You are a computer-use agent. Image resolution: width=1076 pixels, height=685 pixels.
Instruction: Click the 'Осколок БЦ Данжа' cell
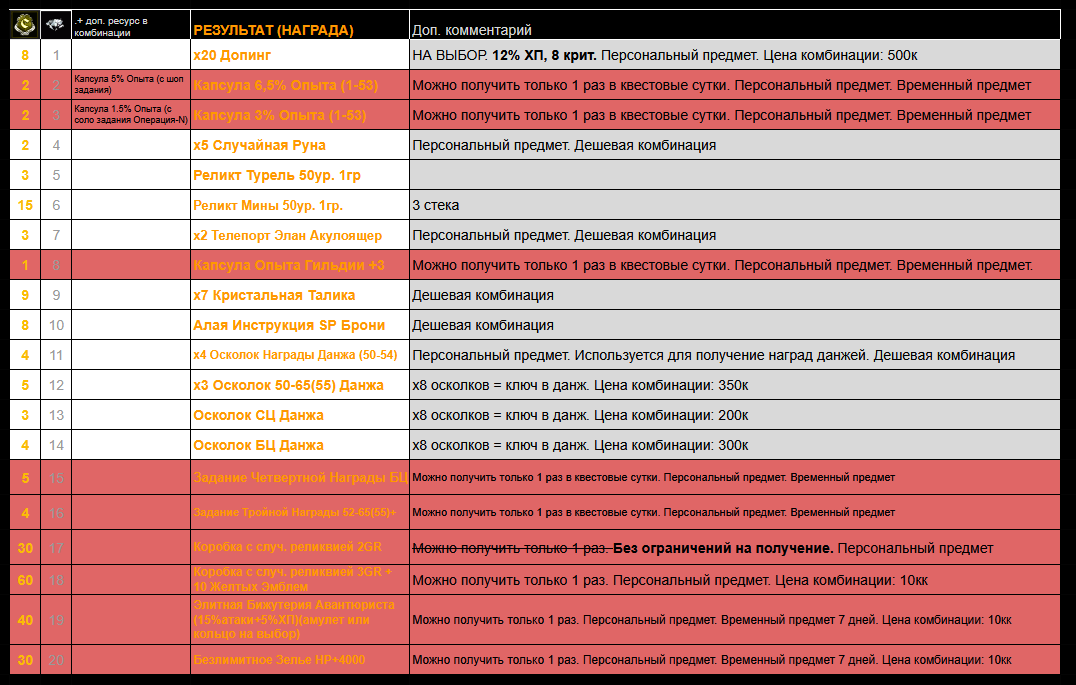(258, 445)
